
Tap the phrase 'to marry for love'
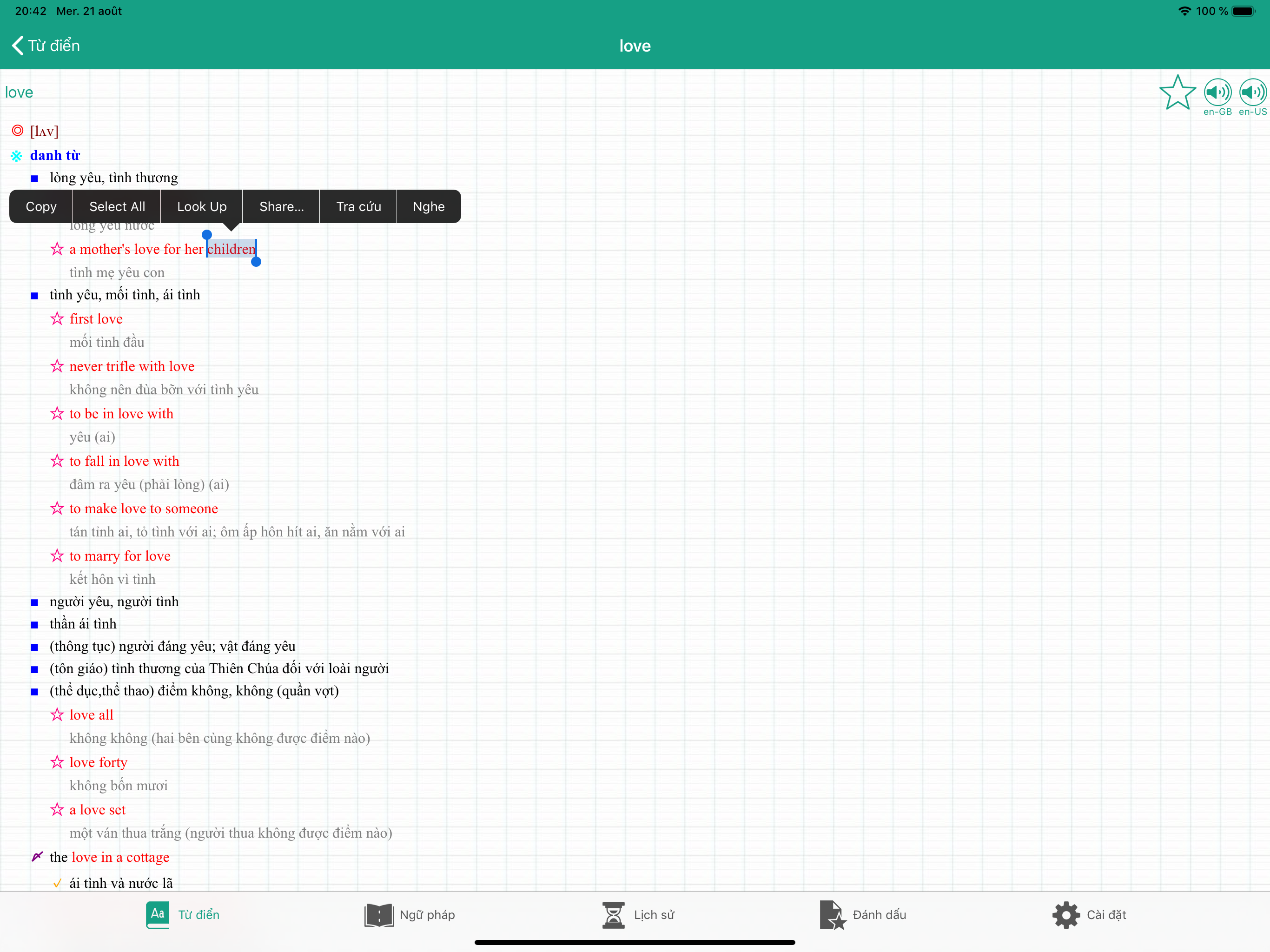coord(120,556)
